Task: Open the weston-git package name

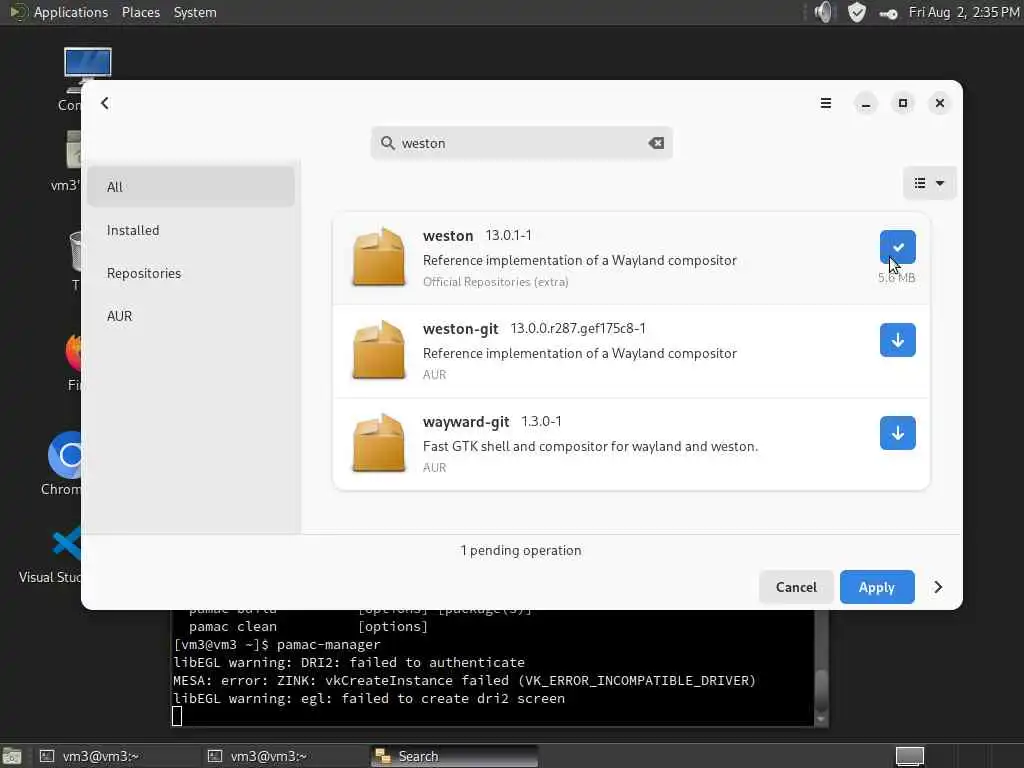Action: [x=460, y=328]
